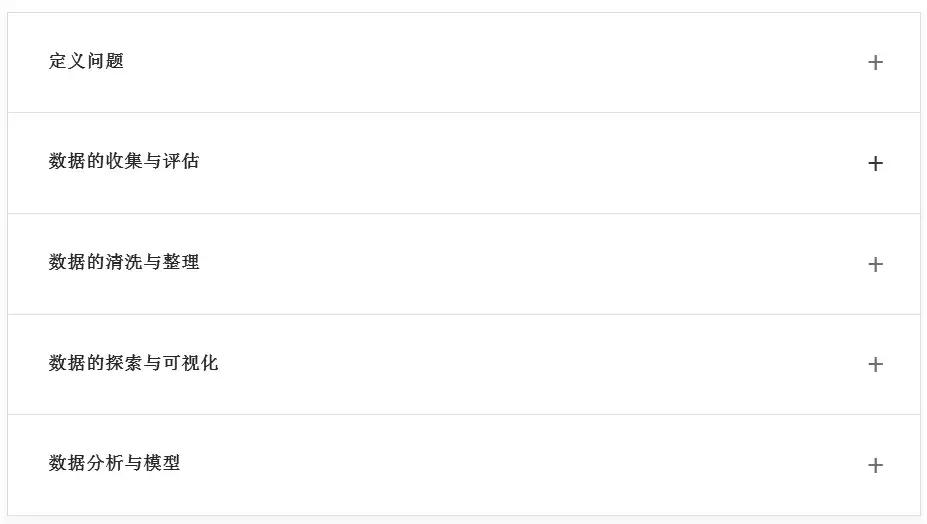Image resolution: width=927 pixels, height=524 pixels.
Task: Click the 数据分析与模型 heading text
Action: (x=114, y=463)
